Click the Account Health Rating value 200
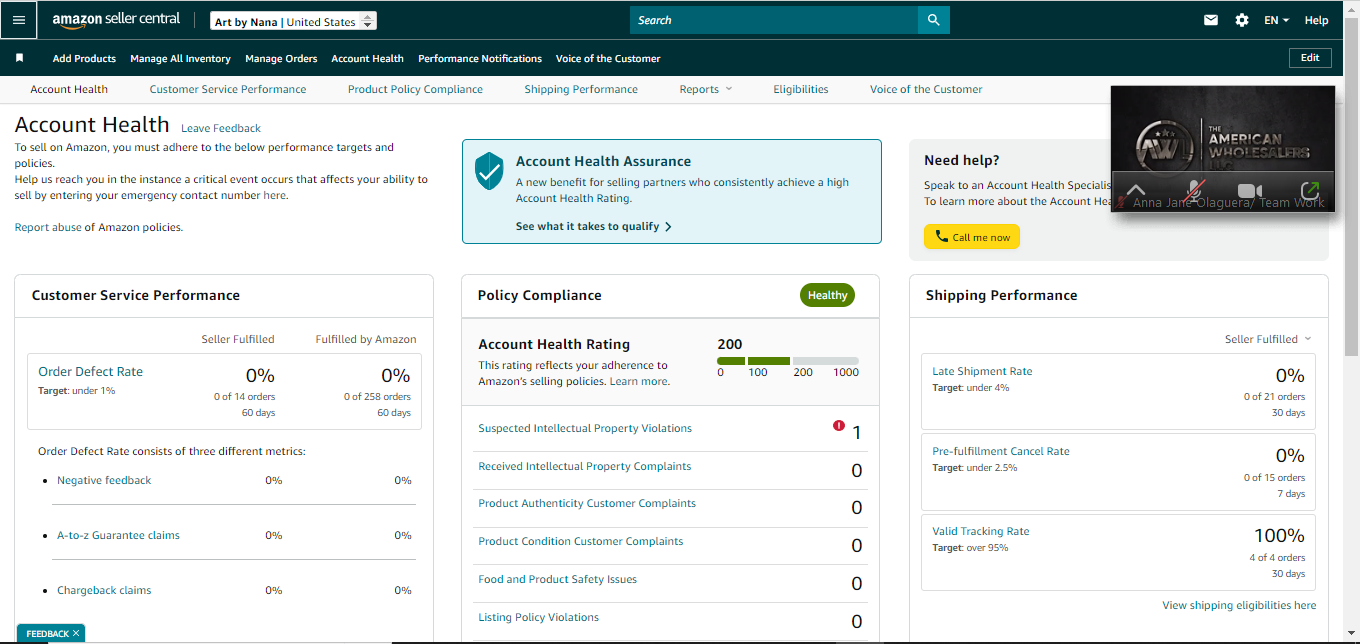The image size is (1360, 644). click(730, 344)
